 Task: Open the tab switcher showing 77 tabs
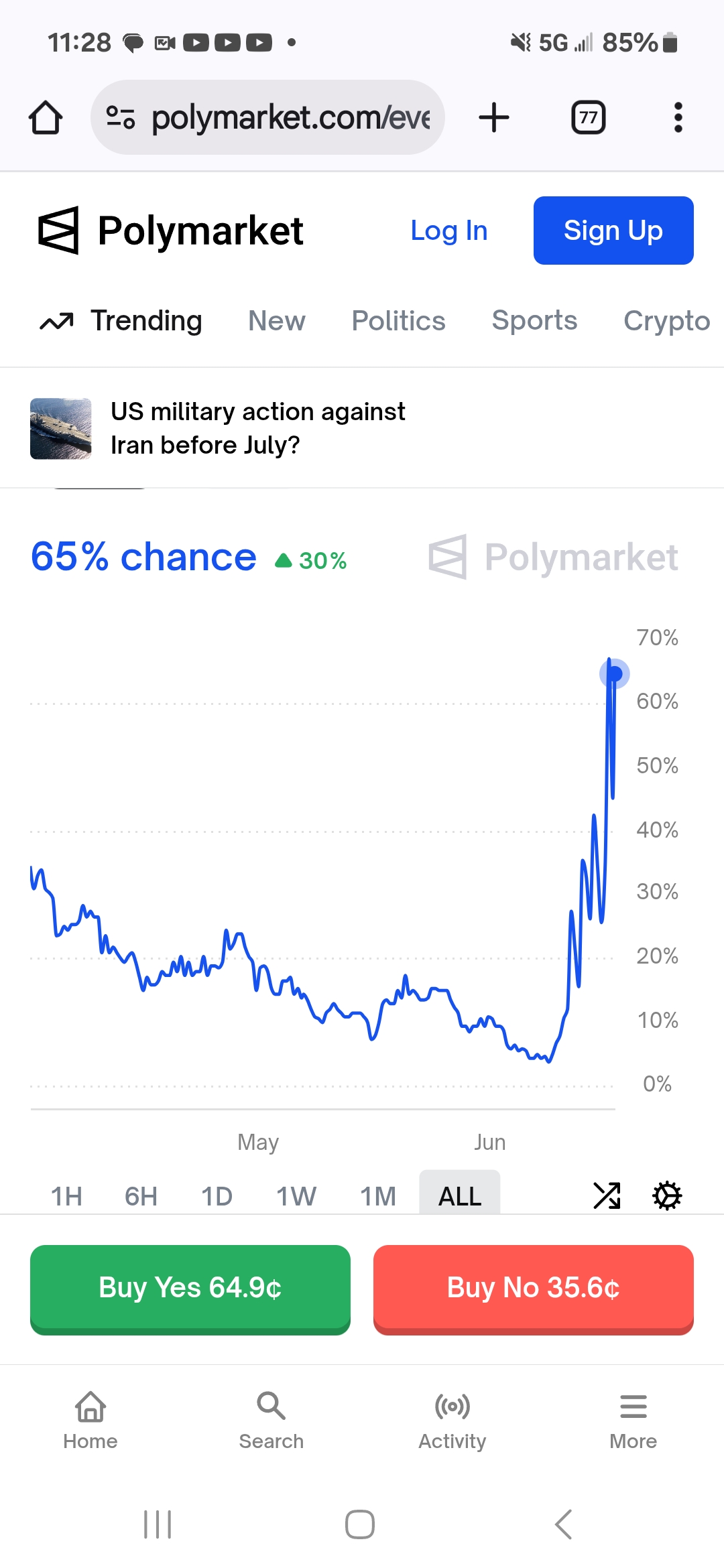point(589,118)
